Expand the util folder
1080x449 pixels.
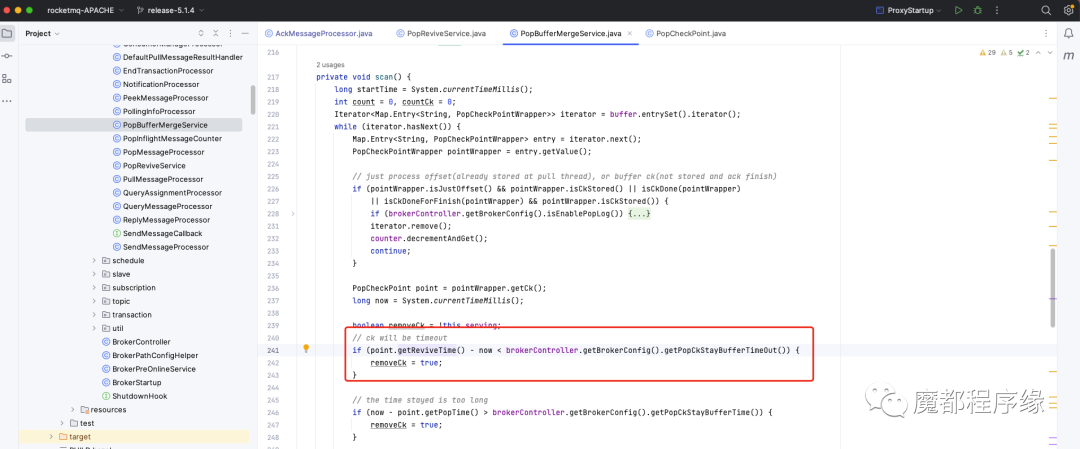click(x=94, y=328)
